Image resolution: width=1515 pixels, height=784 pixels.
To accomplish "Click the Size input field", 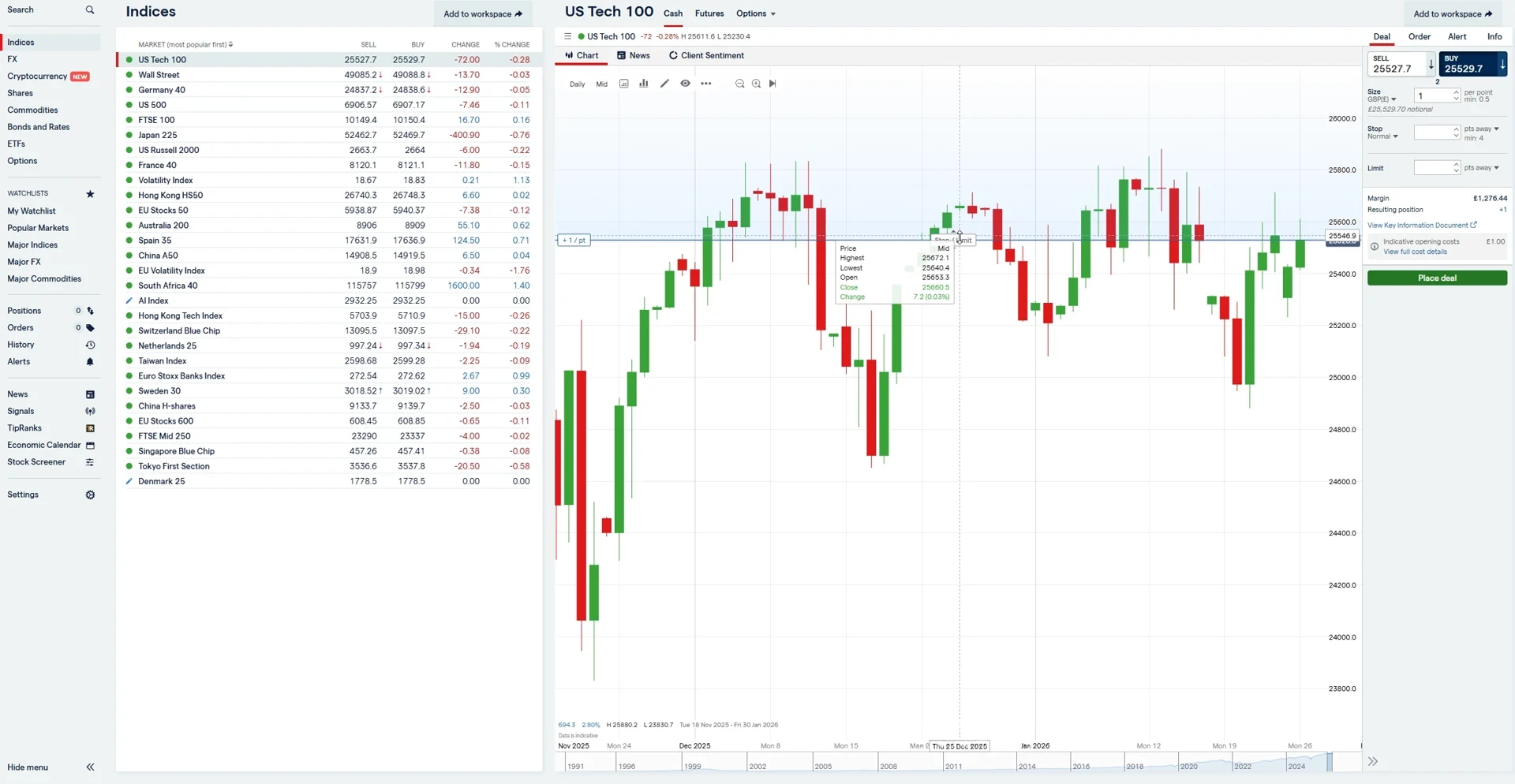I will point(1433,96).
